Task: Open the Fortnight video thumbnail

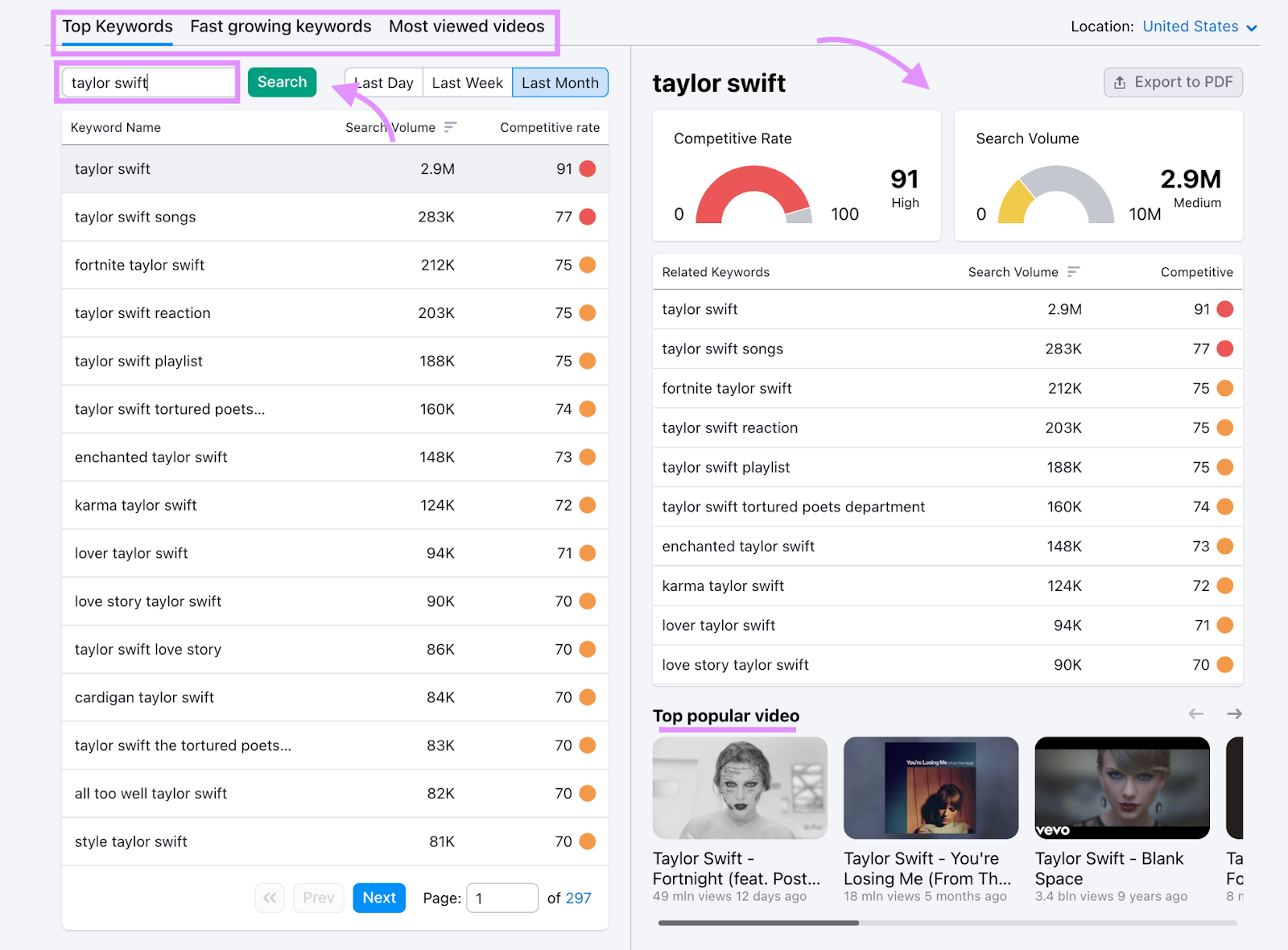Action: point(740,788)
